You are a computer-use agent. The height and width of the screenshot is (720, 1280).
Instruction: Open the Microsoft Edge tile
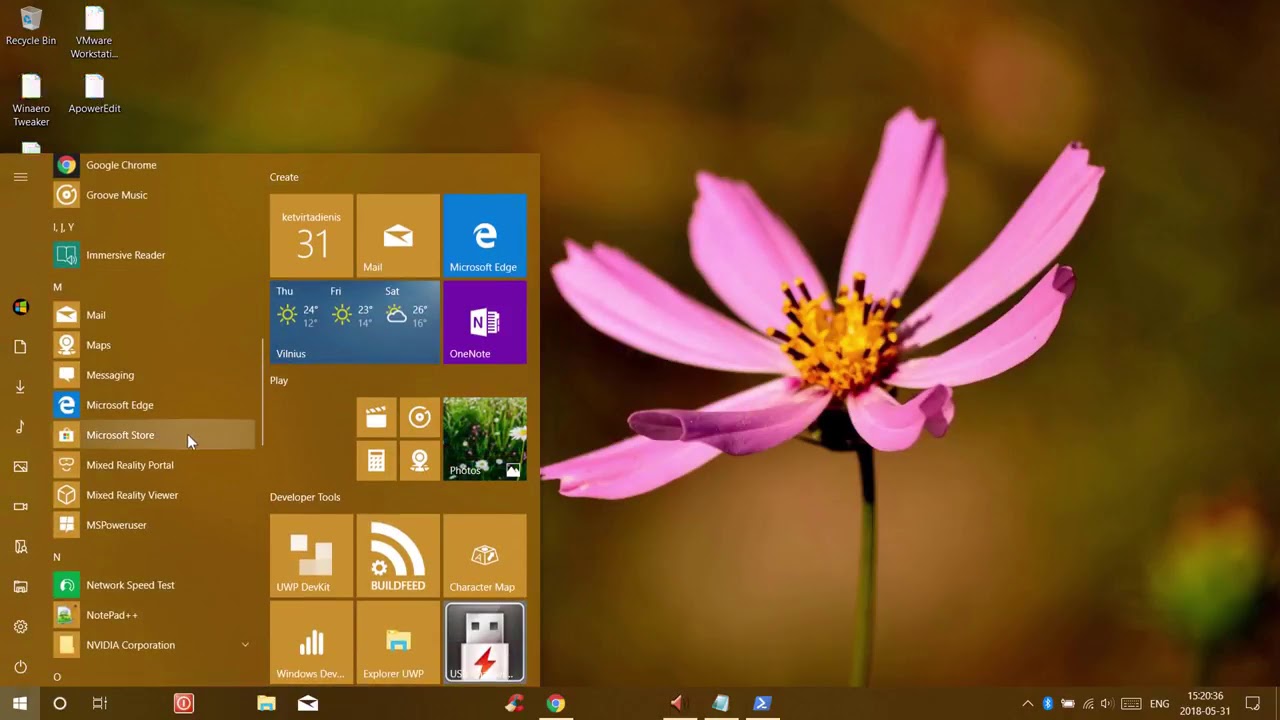485,235
